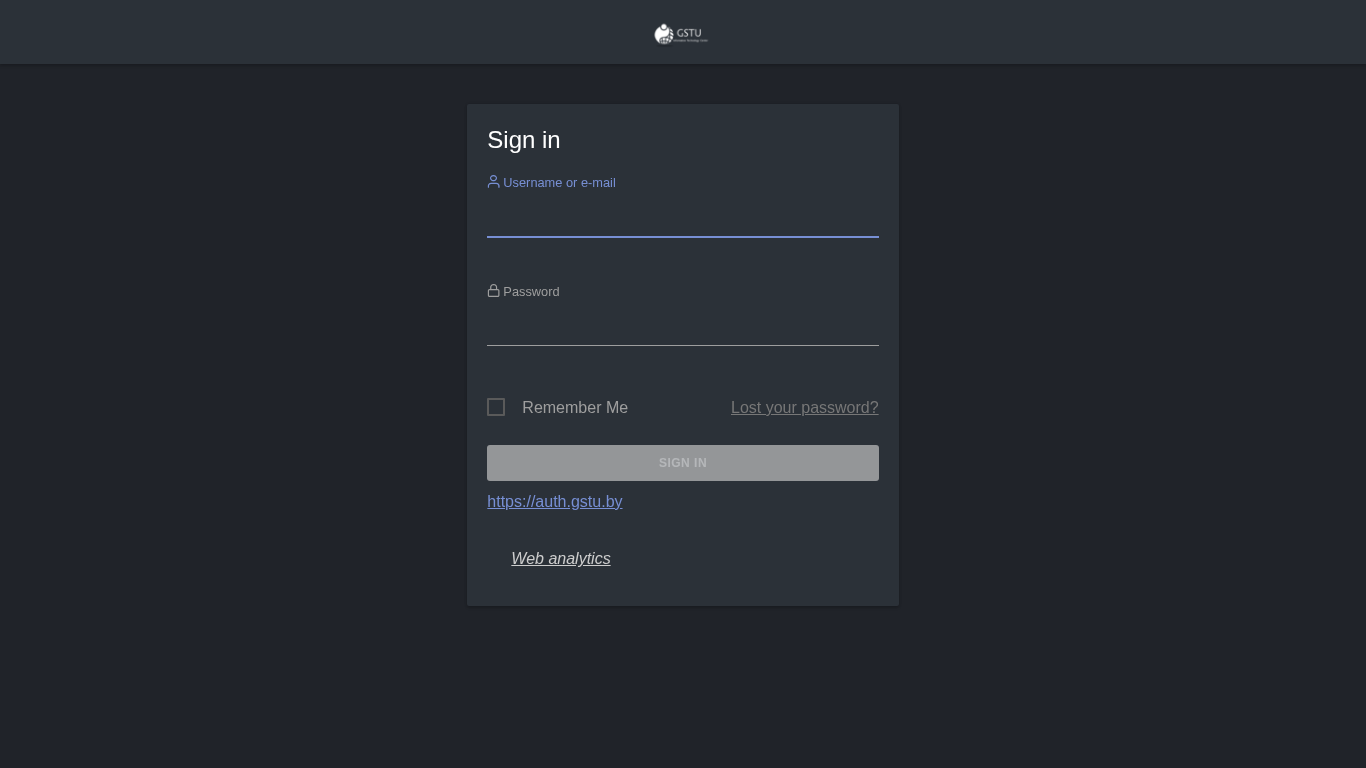Open the Lost your password link
1366x768 pixels.
click(804, 408)
